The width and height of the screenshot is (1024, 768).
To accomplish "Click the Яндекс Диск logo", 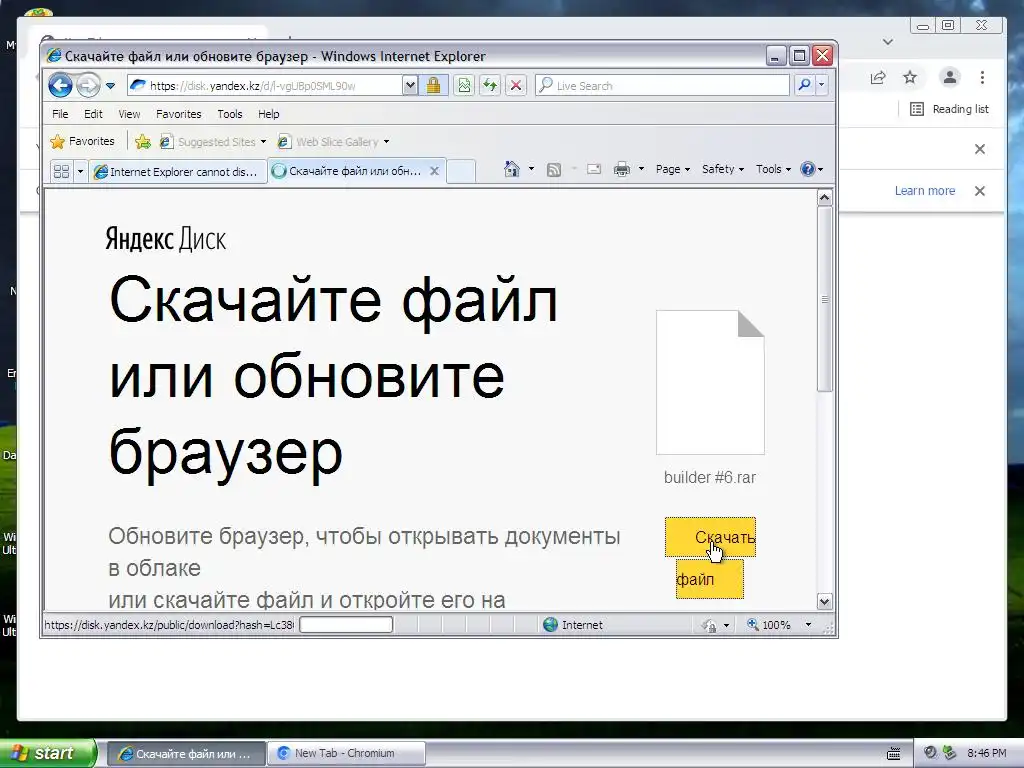I will 165,240.
